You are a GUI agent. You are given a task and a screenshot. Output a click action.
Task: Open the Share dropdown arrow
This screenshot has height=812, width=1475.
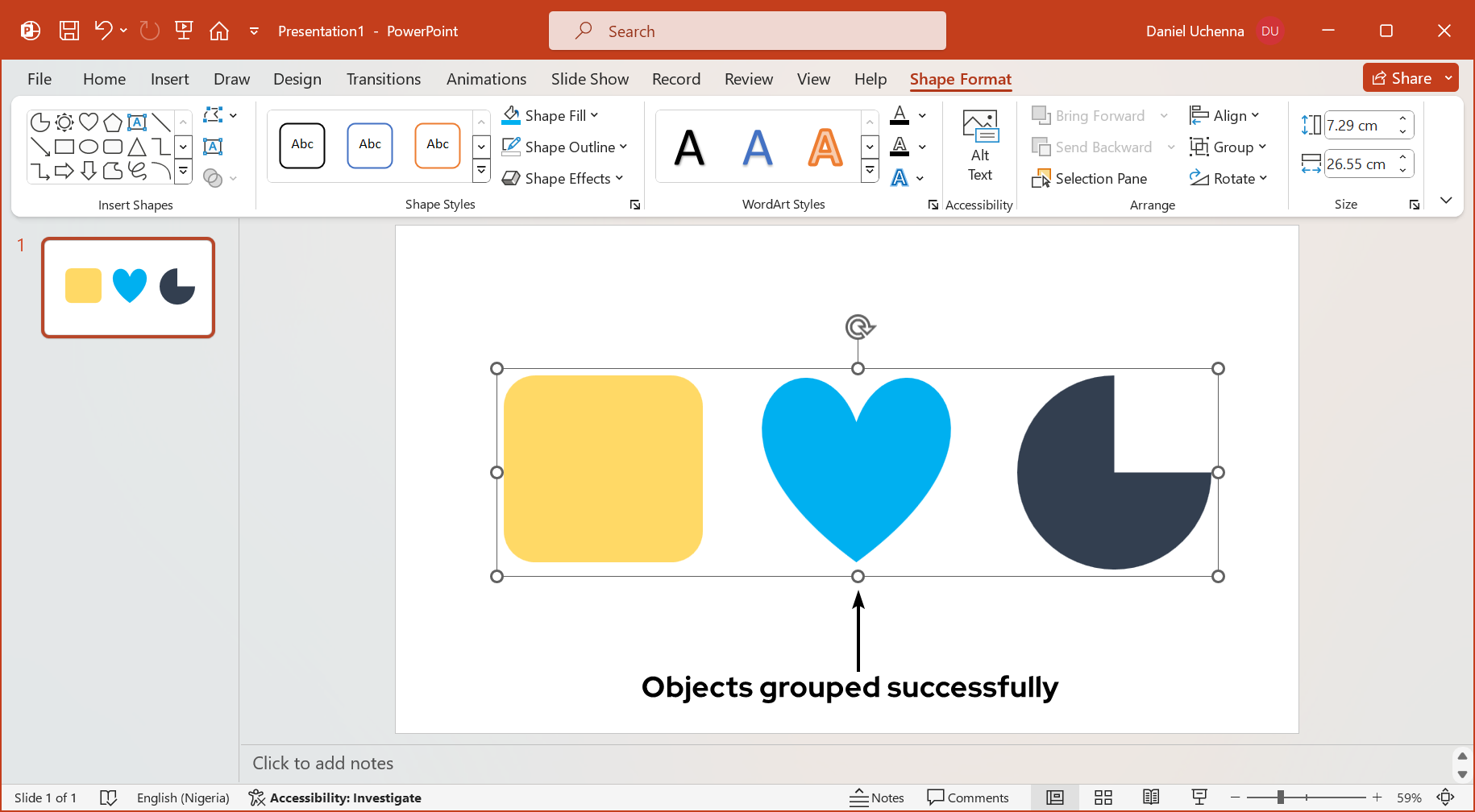pyautogui.click(x=1448, y=77)
